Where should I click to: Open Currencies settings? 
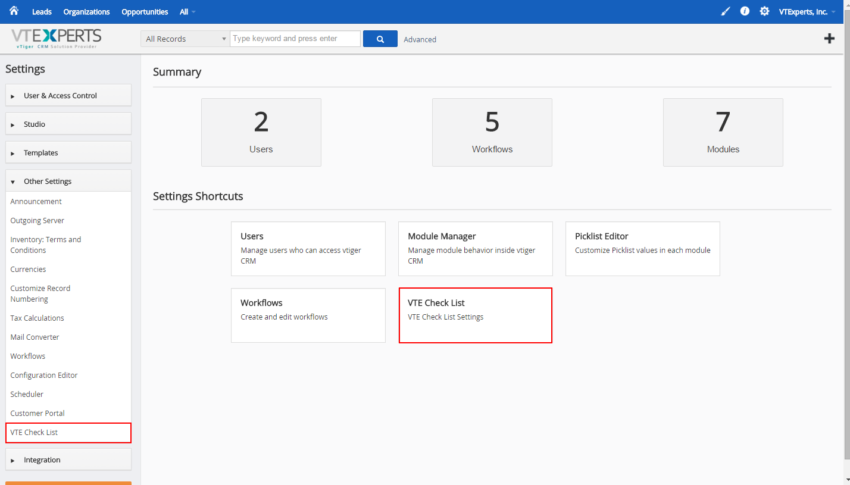click(x=28, y=269)
